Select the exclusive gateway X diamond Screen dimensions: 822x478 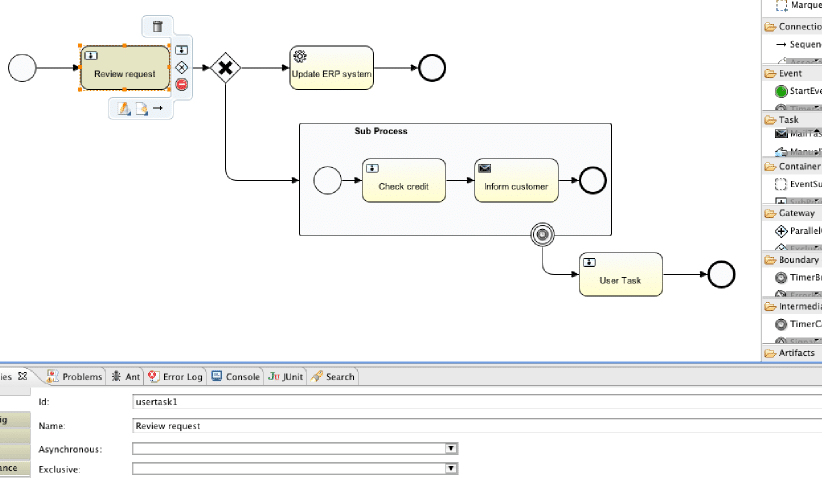(x=225, y=68)
